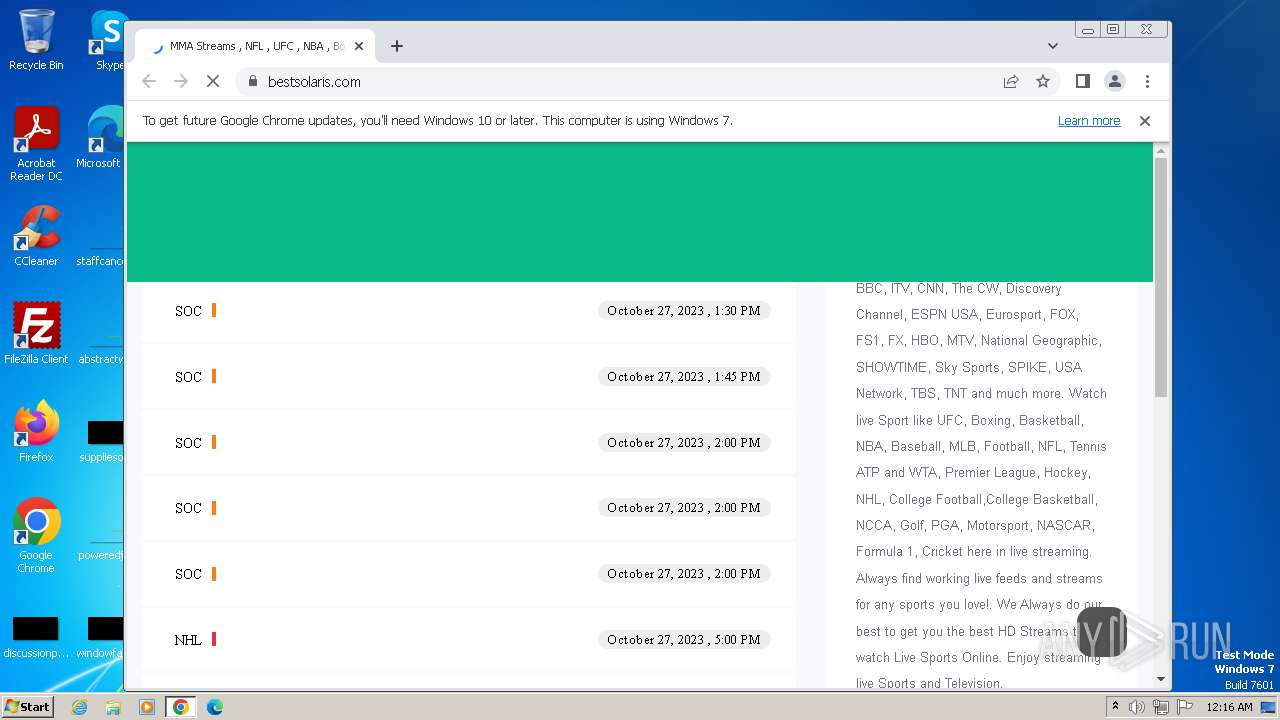This screenshot has width=1280, height=720.
Task: Click the October 27, 2023, 5:00 PM badge
Action: click(684, 640)
